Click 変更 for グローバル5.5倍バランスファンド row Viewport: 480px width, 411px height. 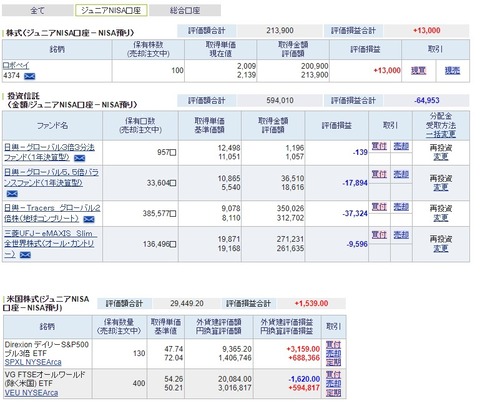click(441, 188)
